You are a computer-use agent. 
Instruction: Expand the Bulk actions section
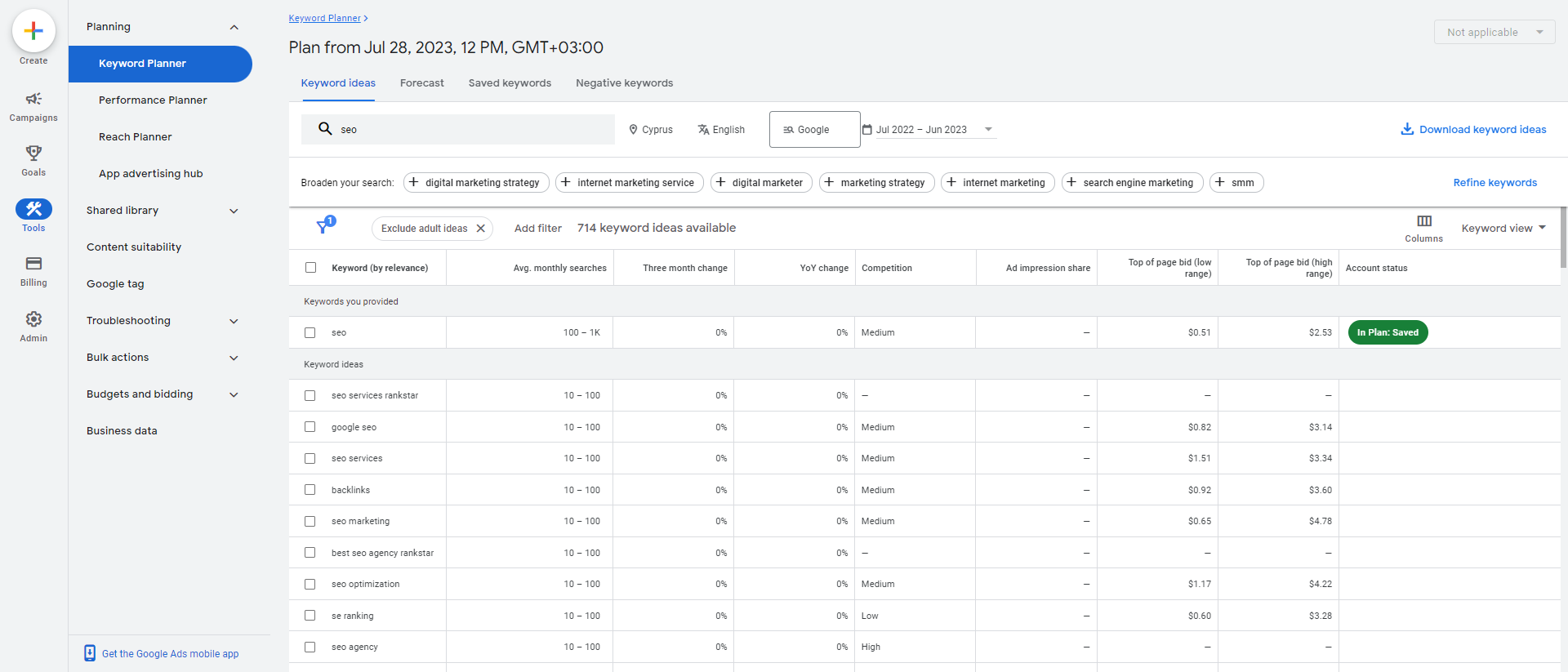click(x=234, y=358)
